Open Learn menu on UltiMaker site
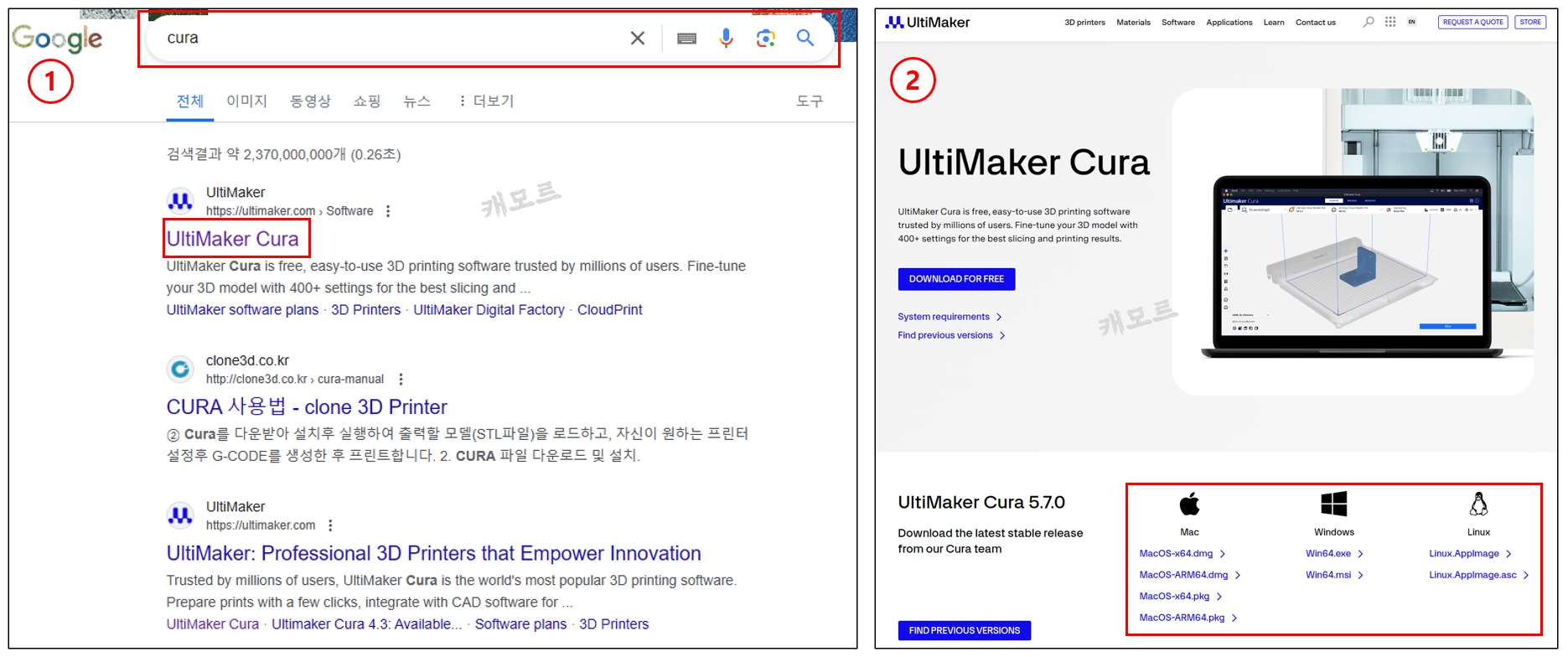The image size is (1568, 657). 1273,23
